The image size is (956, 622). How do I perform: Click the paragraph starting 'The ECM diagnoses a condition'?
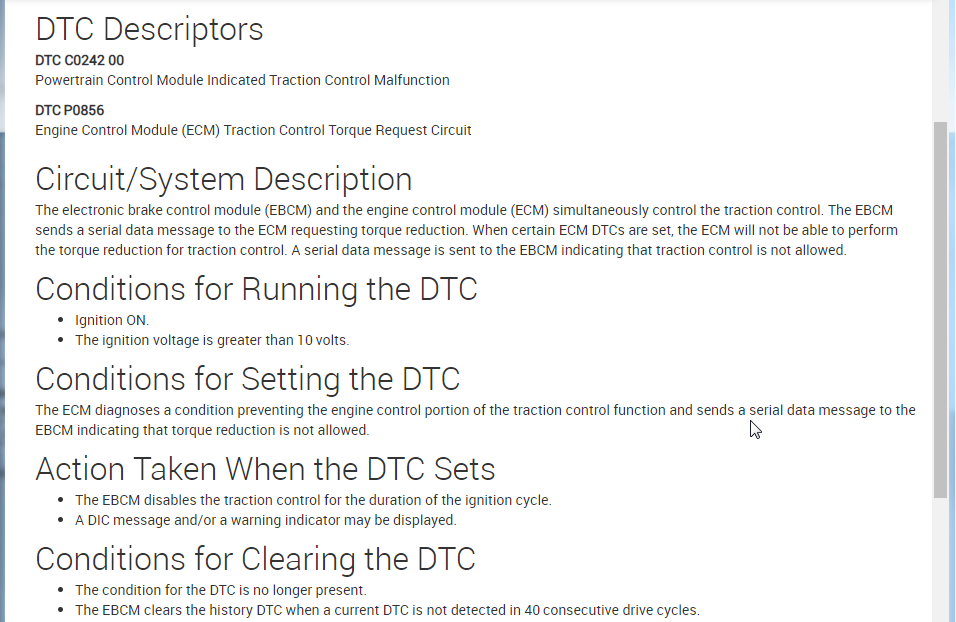(475, 420)
